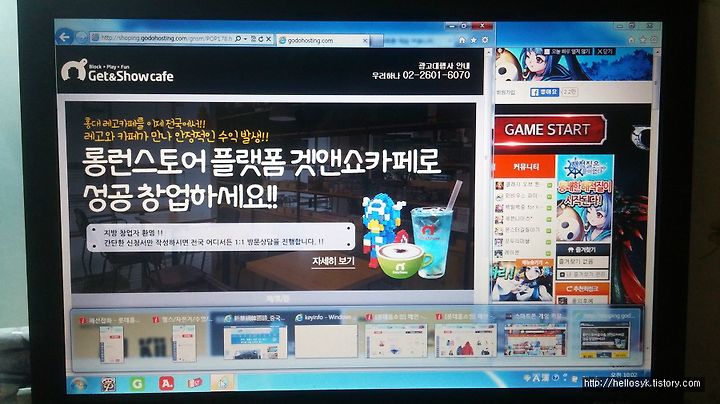Click first community list row character icon
The width and height of the screenshot is (720, 404).
[x=499, y=185]
